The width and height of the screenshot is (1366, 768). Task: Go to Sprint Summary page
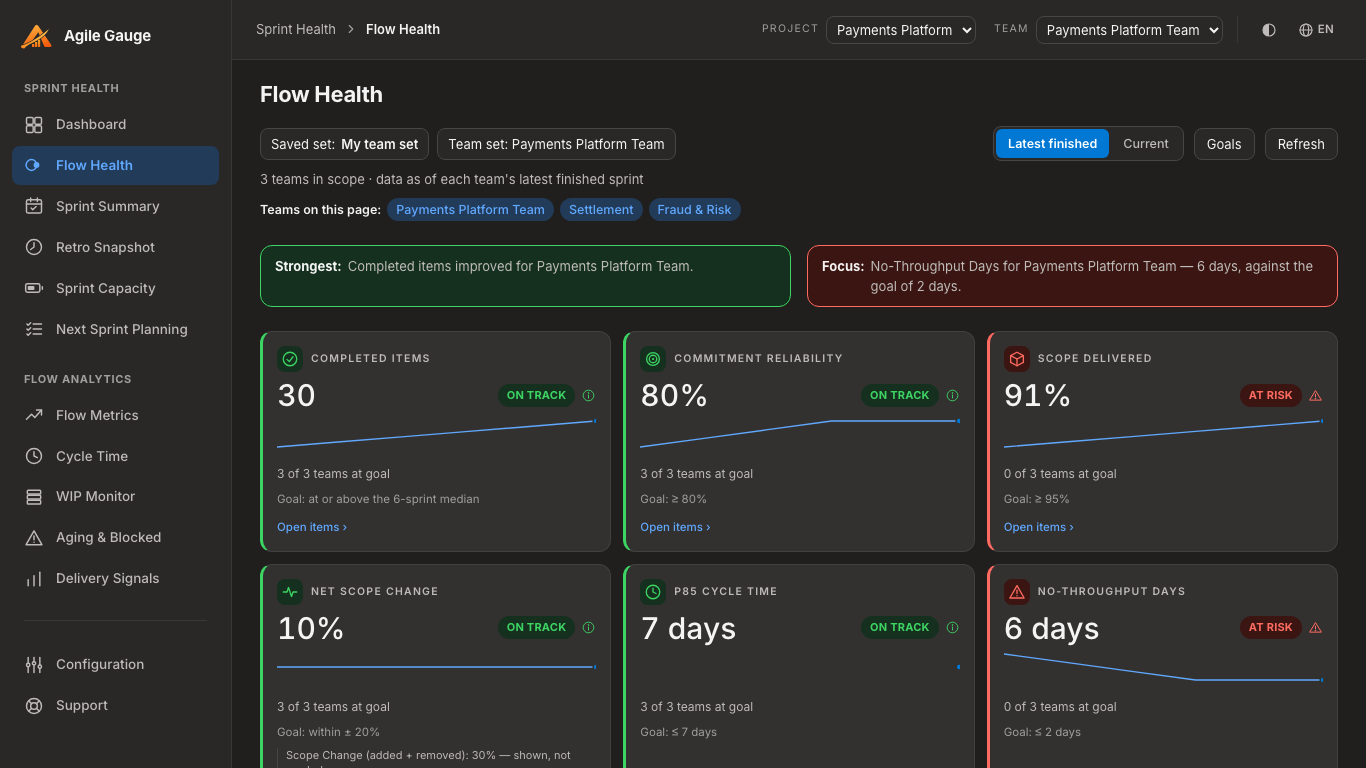coord(115,207)
